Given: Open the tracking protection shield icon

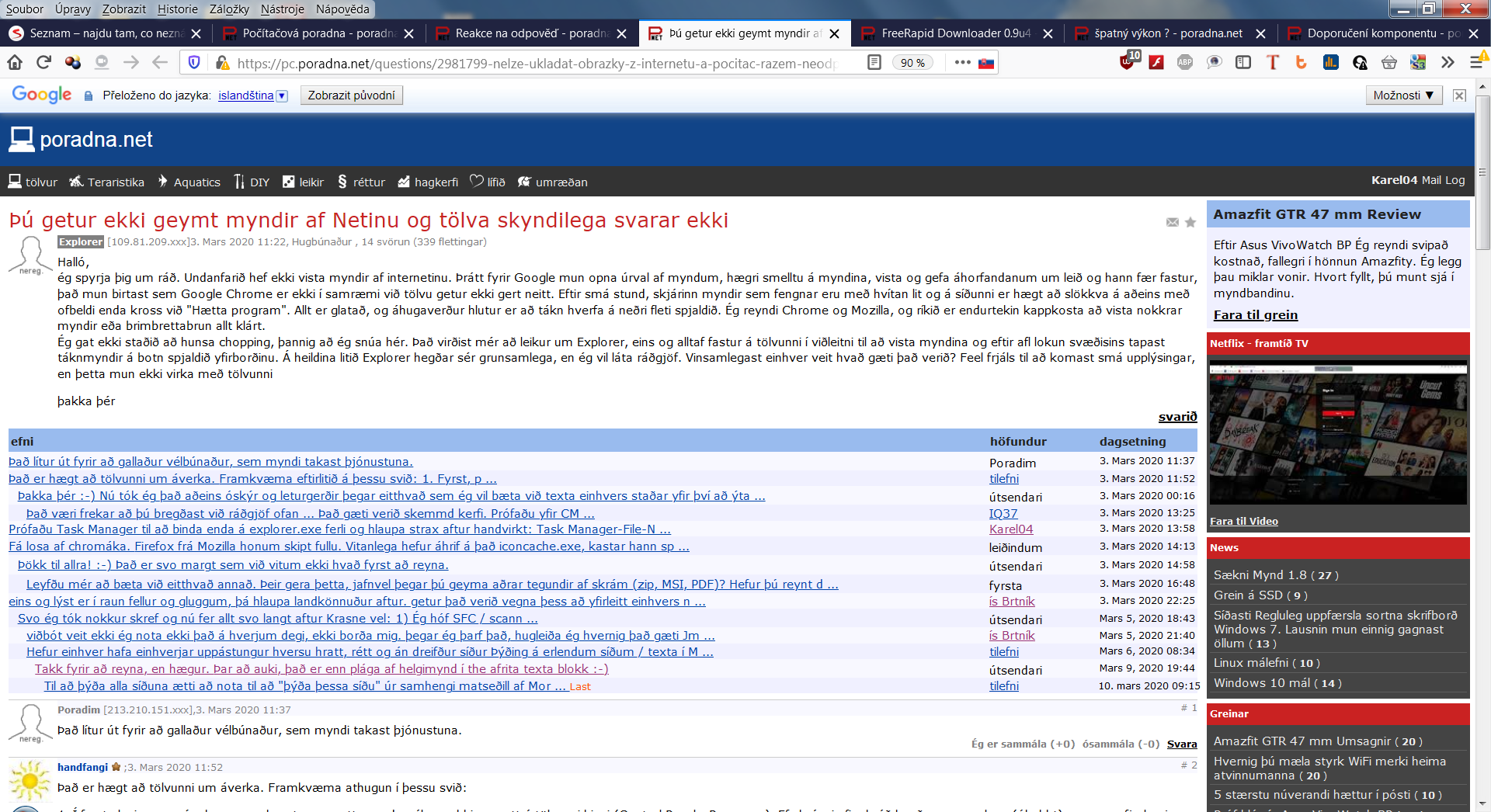Looking at the screenshot, I should pos(194,63).
